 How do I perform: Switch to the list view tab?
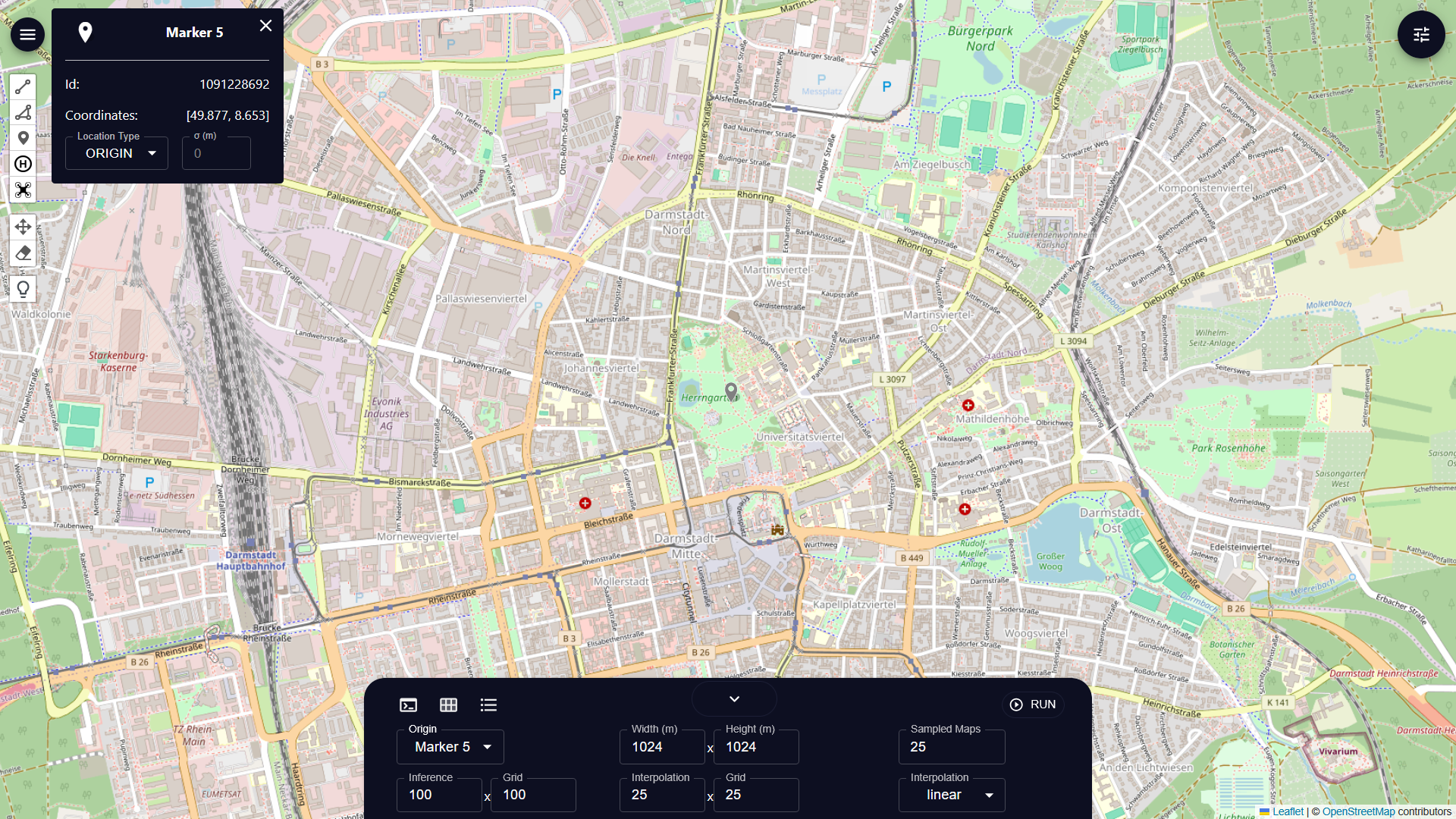point(488,705)
